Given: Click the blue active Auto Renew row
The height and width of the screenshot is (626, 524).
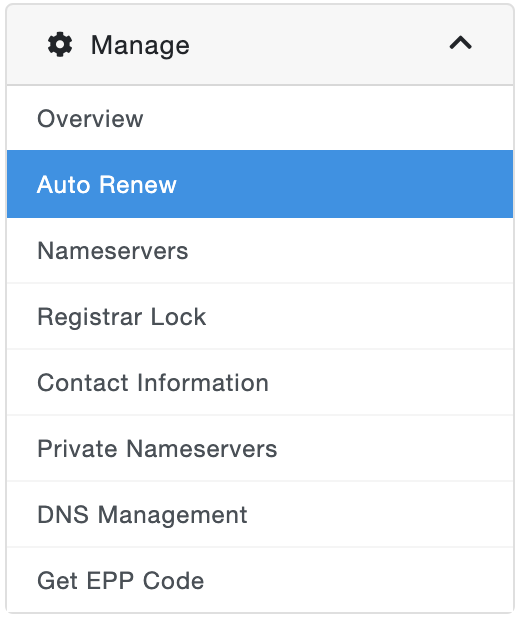Looking at the screenshot, I should click(260, 184).
